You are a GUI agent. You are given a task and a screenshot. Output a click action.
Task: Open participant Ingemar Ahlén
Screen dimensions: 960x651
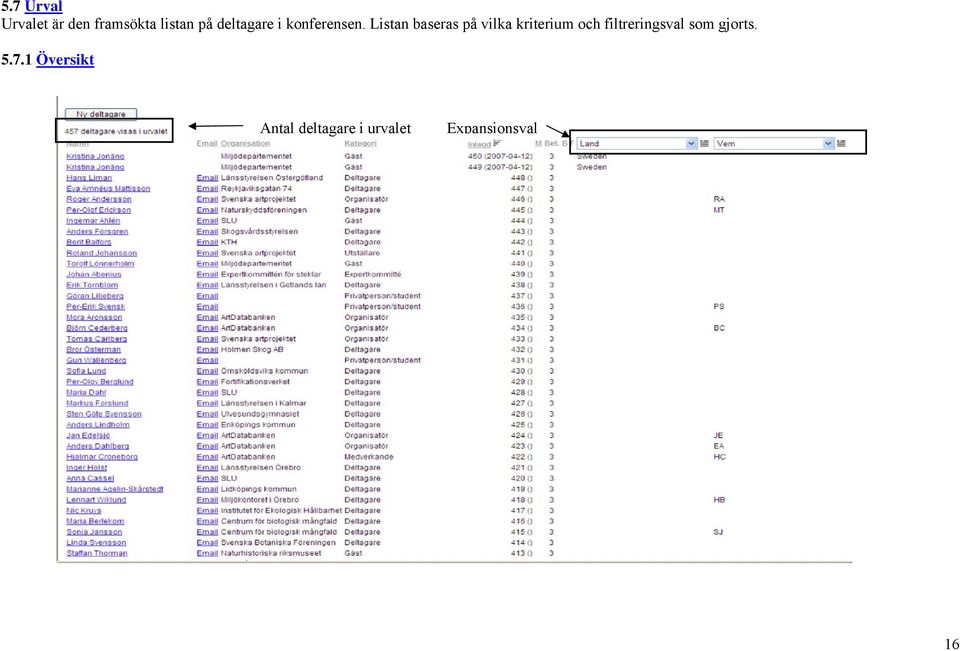coord(94,220)
